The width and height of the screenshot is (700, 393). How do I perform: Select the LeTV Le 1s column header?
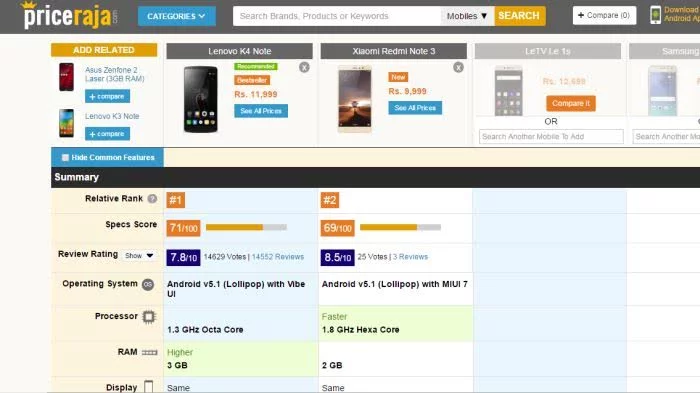[x=548, y=51]
